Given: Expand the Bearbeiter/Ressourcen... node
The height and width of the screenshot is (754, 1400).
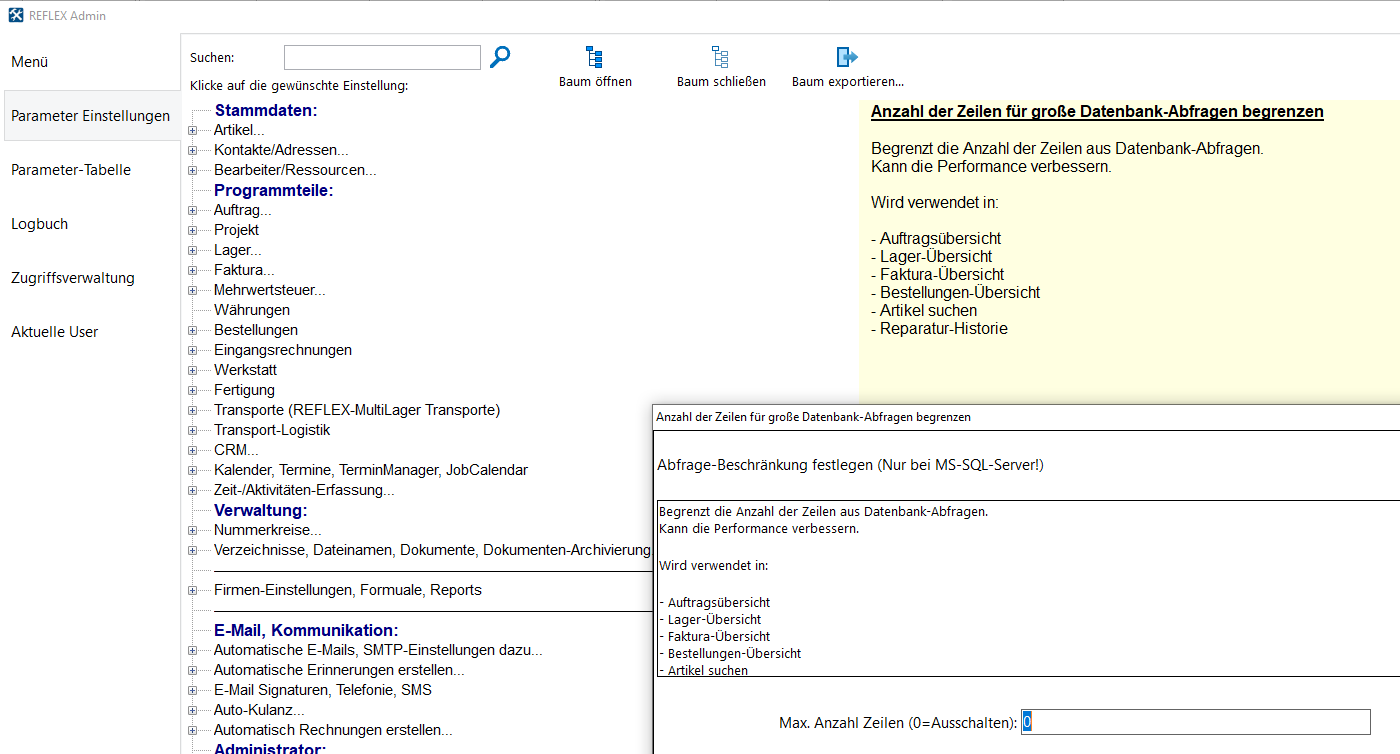Looking at the screenshot, I should [x=192, y=170].
